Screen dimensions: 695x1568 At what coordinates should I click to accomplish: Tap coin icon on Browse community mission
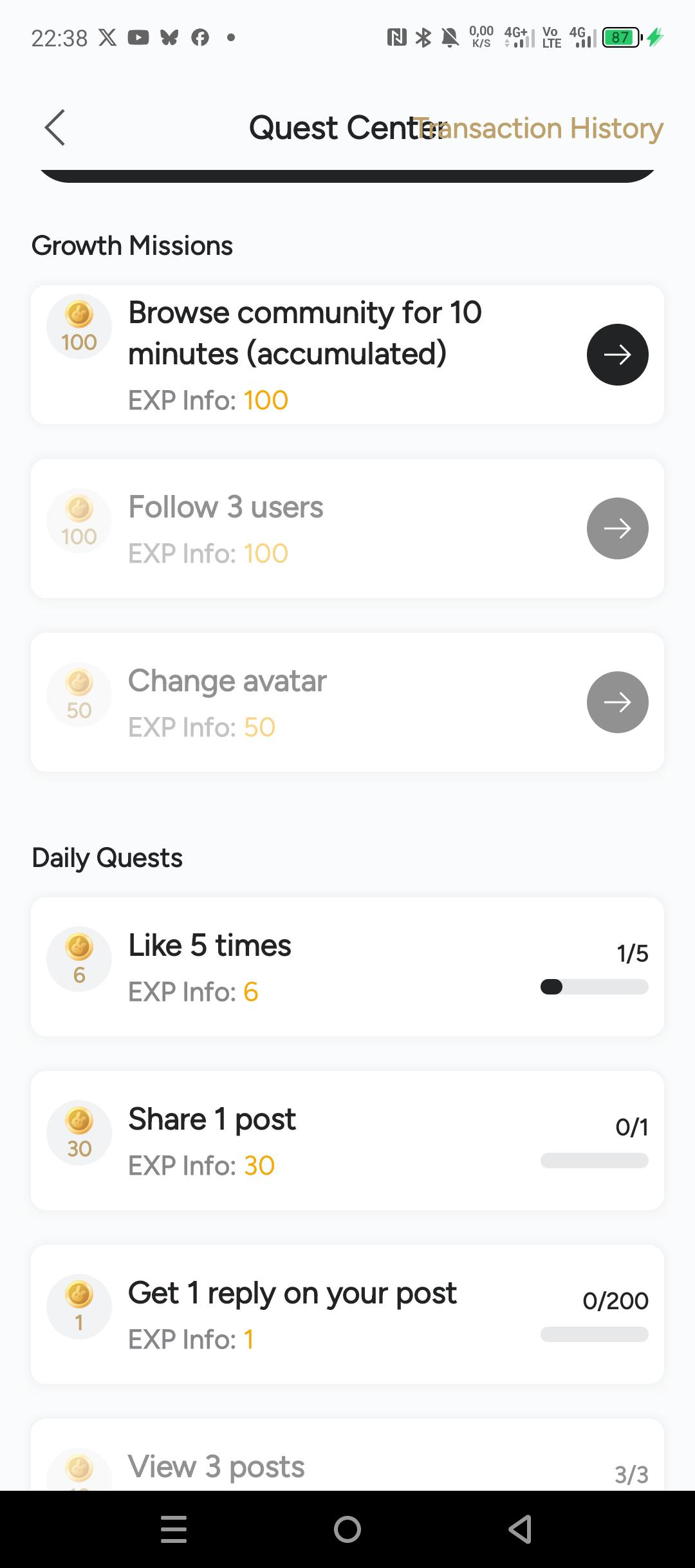click(x=79, y=315)
